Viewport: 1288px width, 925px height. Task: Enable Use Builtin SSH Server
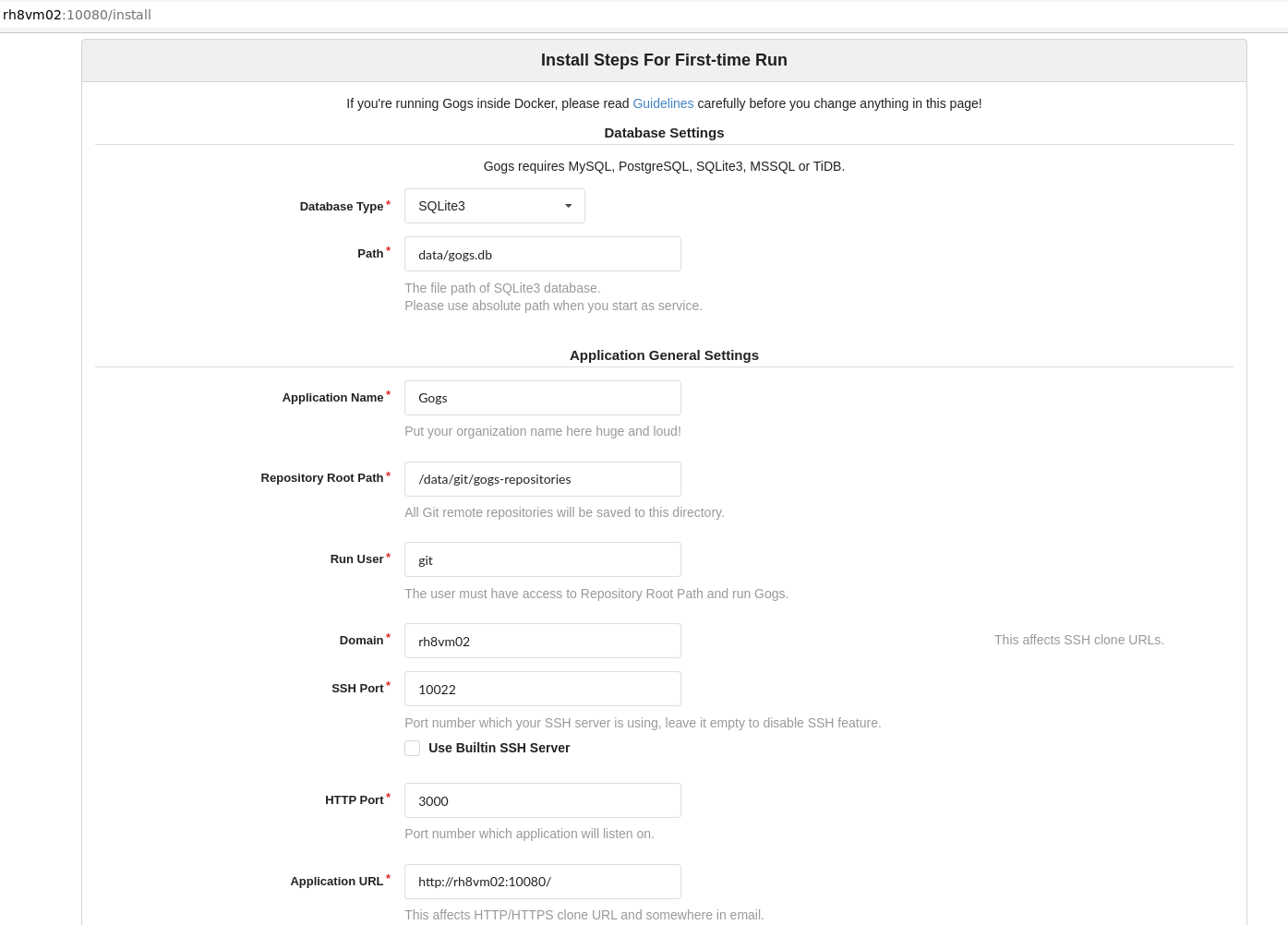tap(413, 748)
